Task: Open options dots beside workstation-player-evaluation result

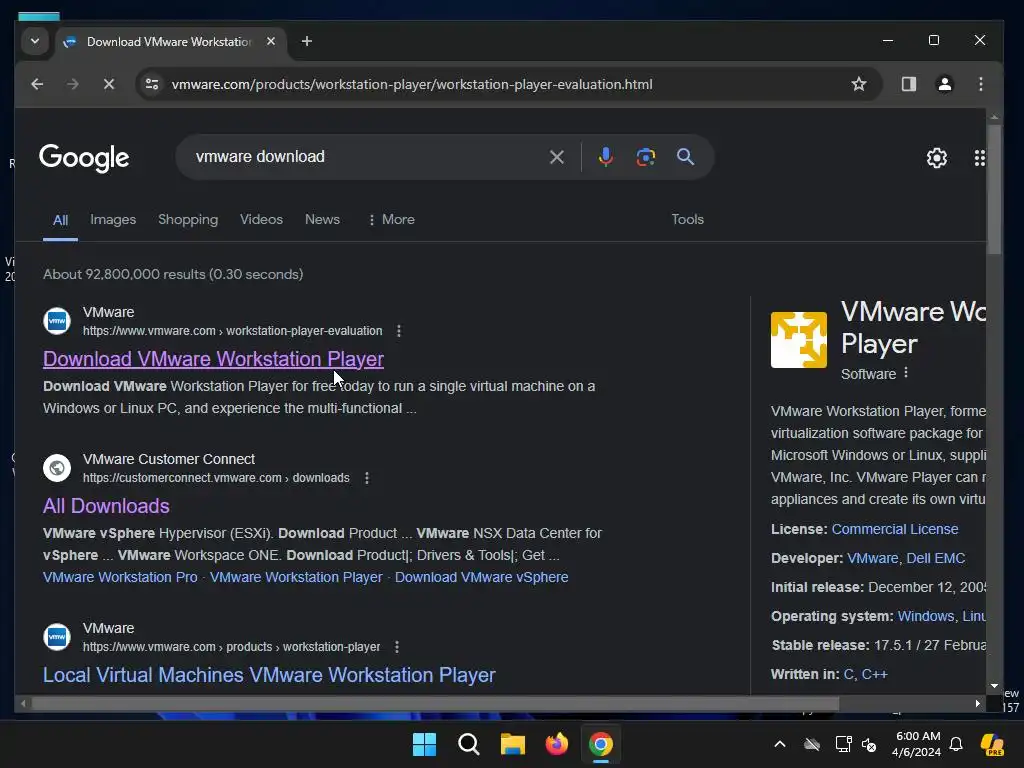Action: (x=399, y=331)
